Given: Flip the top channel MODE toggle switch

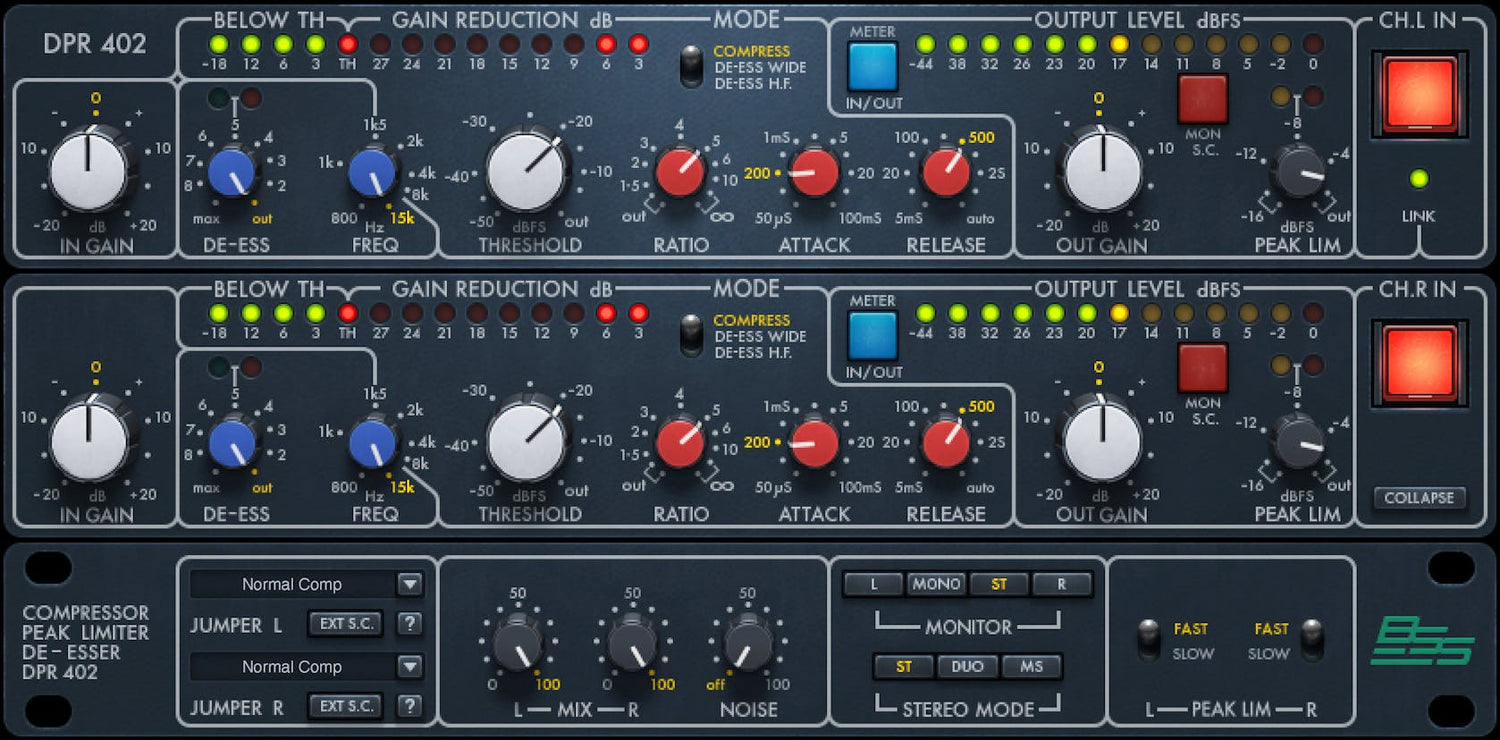Looking at the screenshot, I should tap(688, 66).
